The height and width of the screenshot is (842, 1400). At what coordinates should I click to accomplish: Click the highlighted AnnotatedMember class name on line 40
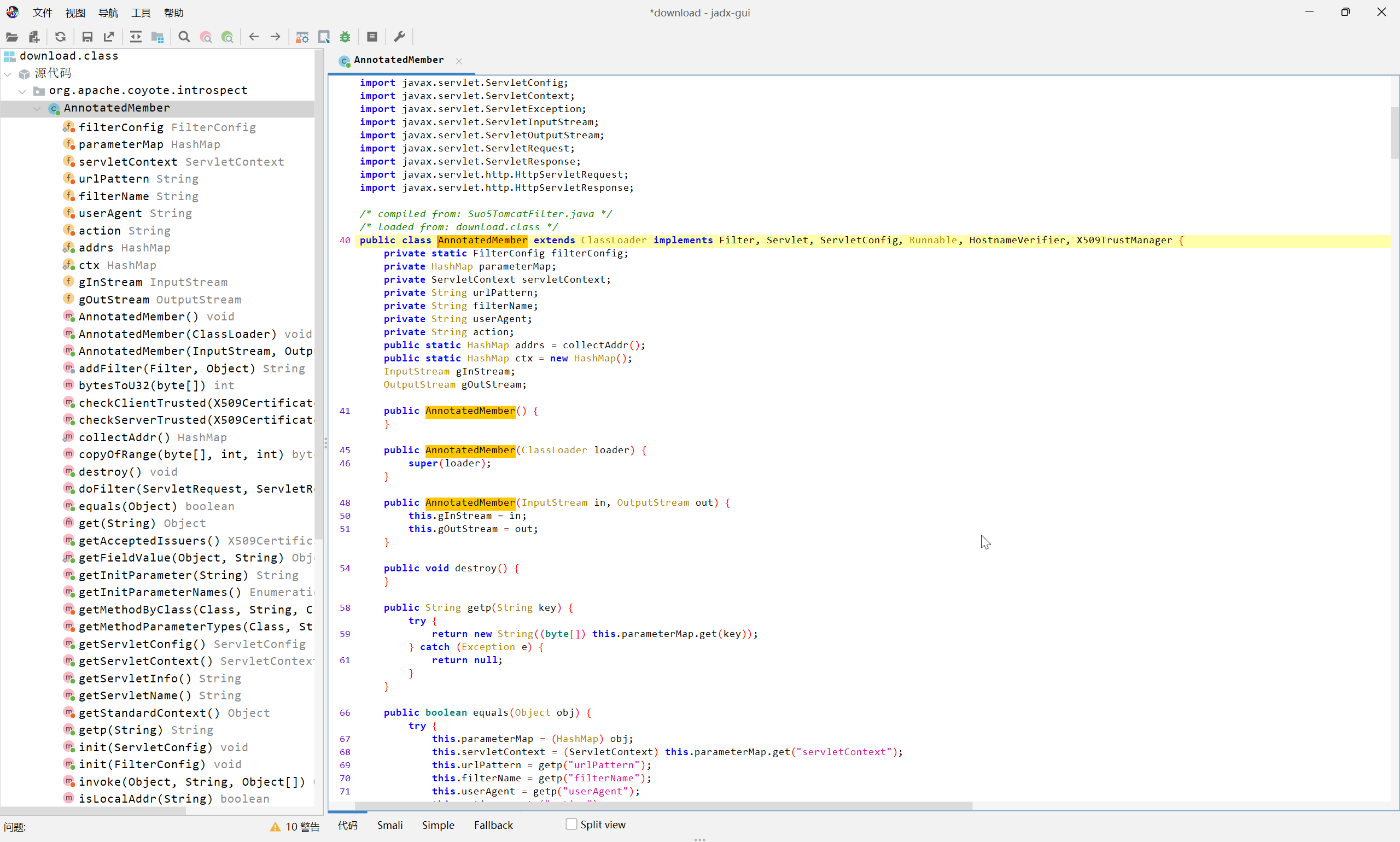coord(482,240)
